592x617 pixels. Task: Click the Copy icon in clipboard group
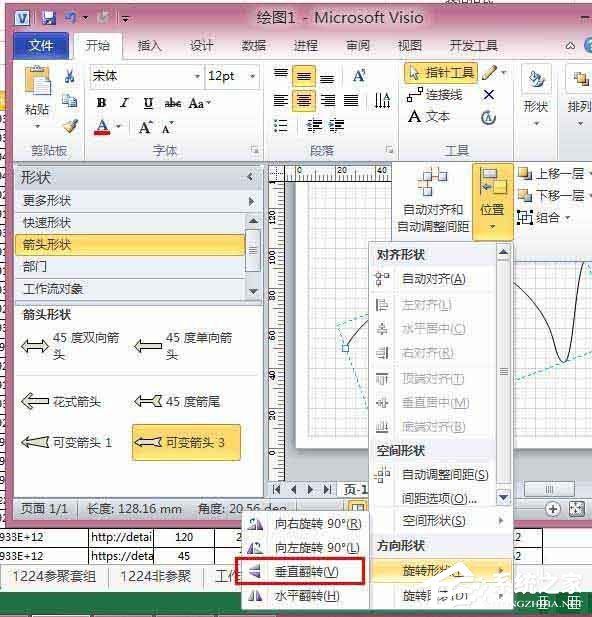70,101
